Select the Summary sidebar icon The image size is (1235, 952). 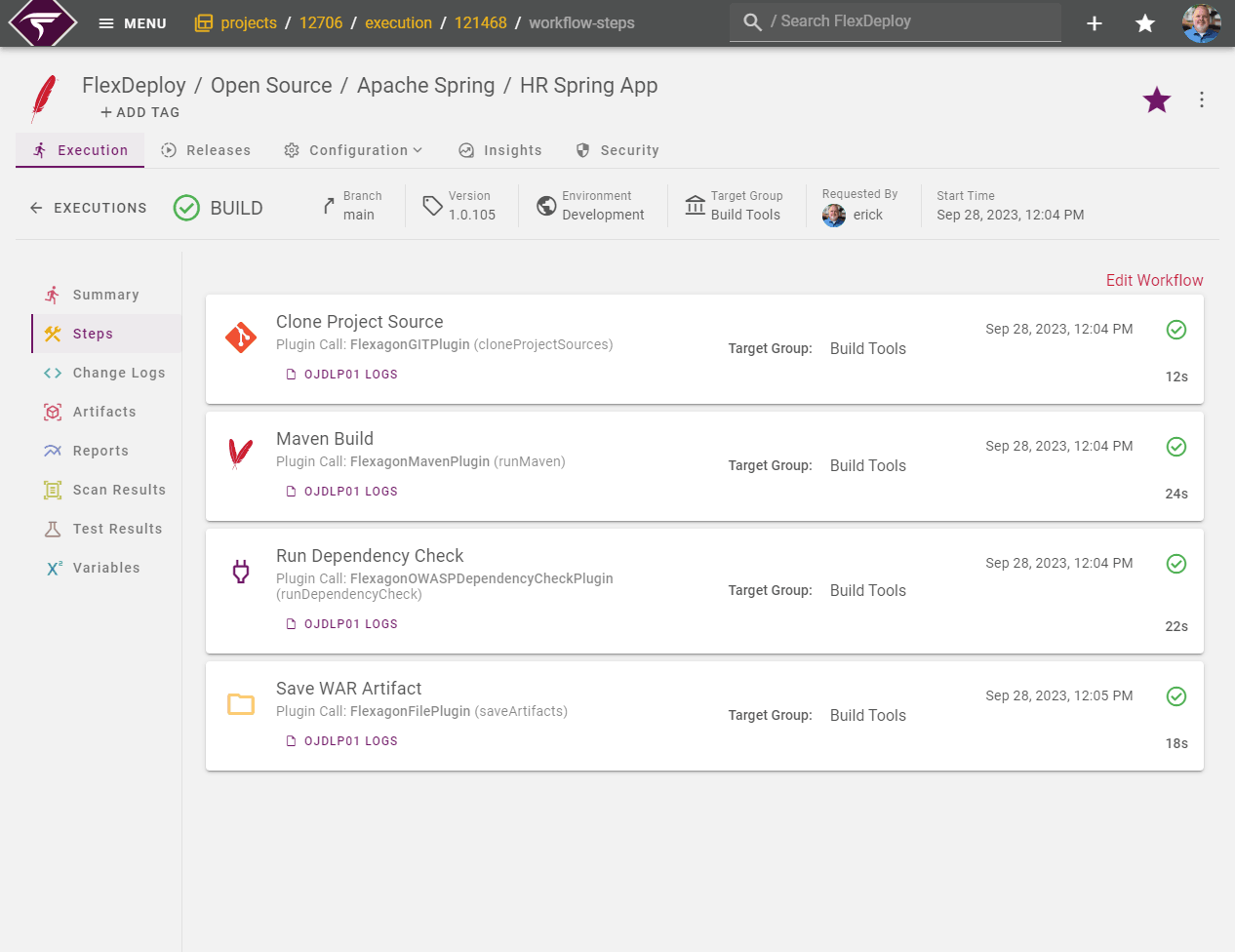click(54, 294)
